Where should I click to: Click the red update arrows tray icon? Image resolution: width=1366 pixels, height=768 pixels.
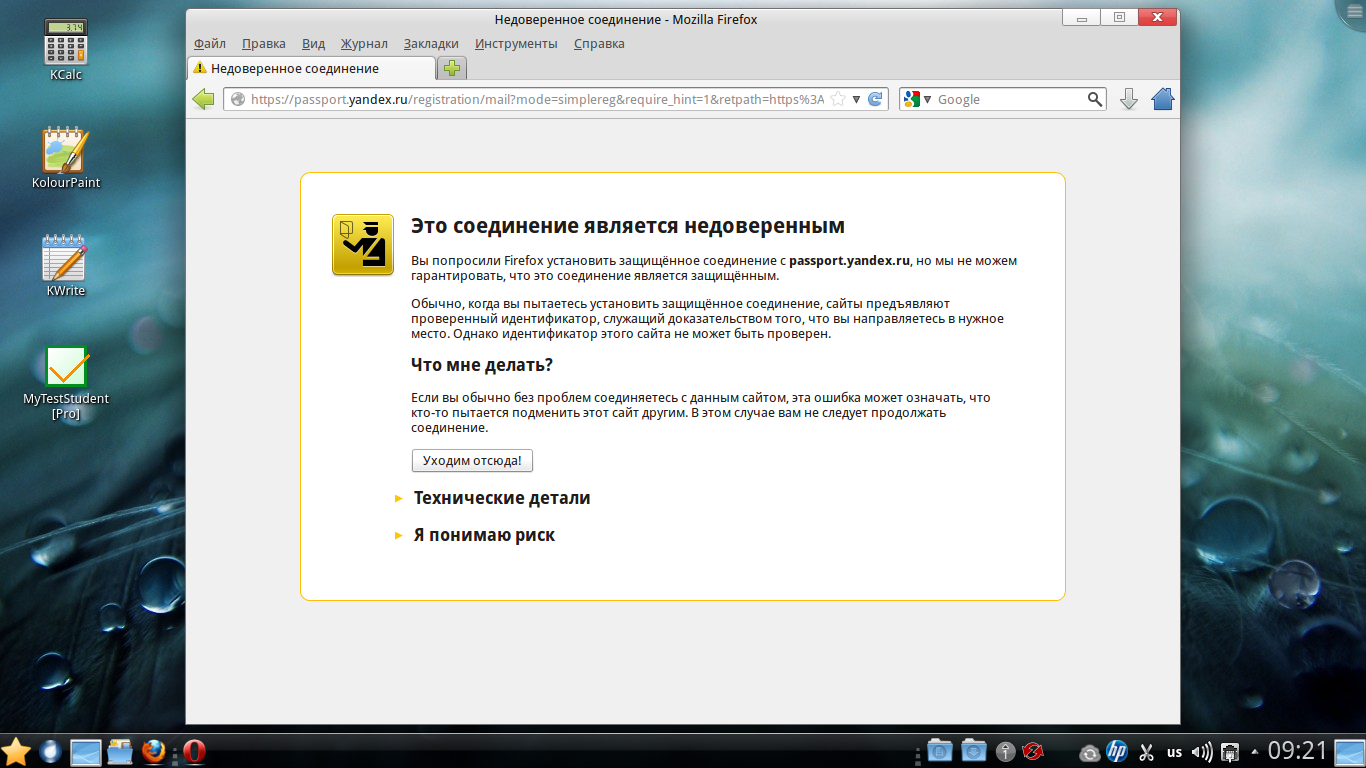tap(1034, 751)
